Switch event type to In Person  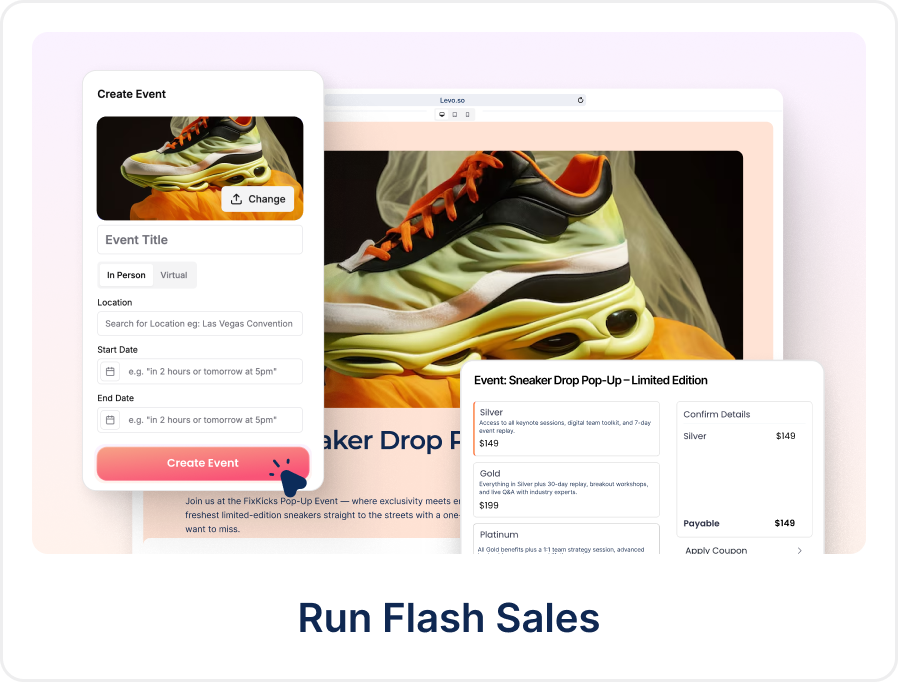click(x=126, y=275)
